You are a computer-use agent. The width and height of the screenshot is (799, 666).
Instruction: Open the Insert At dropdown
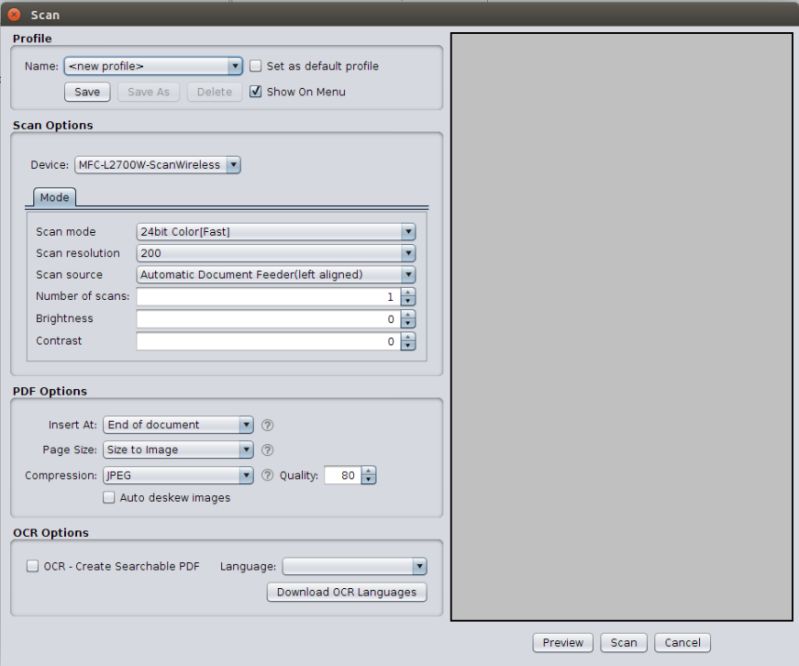[178, 425]
